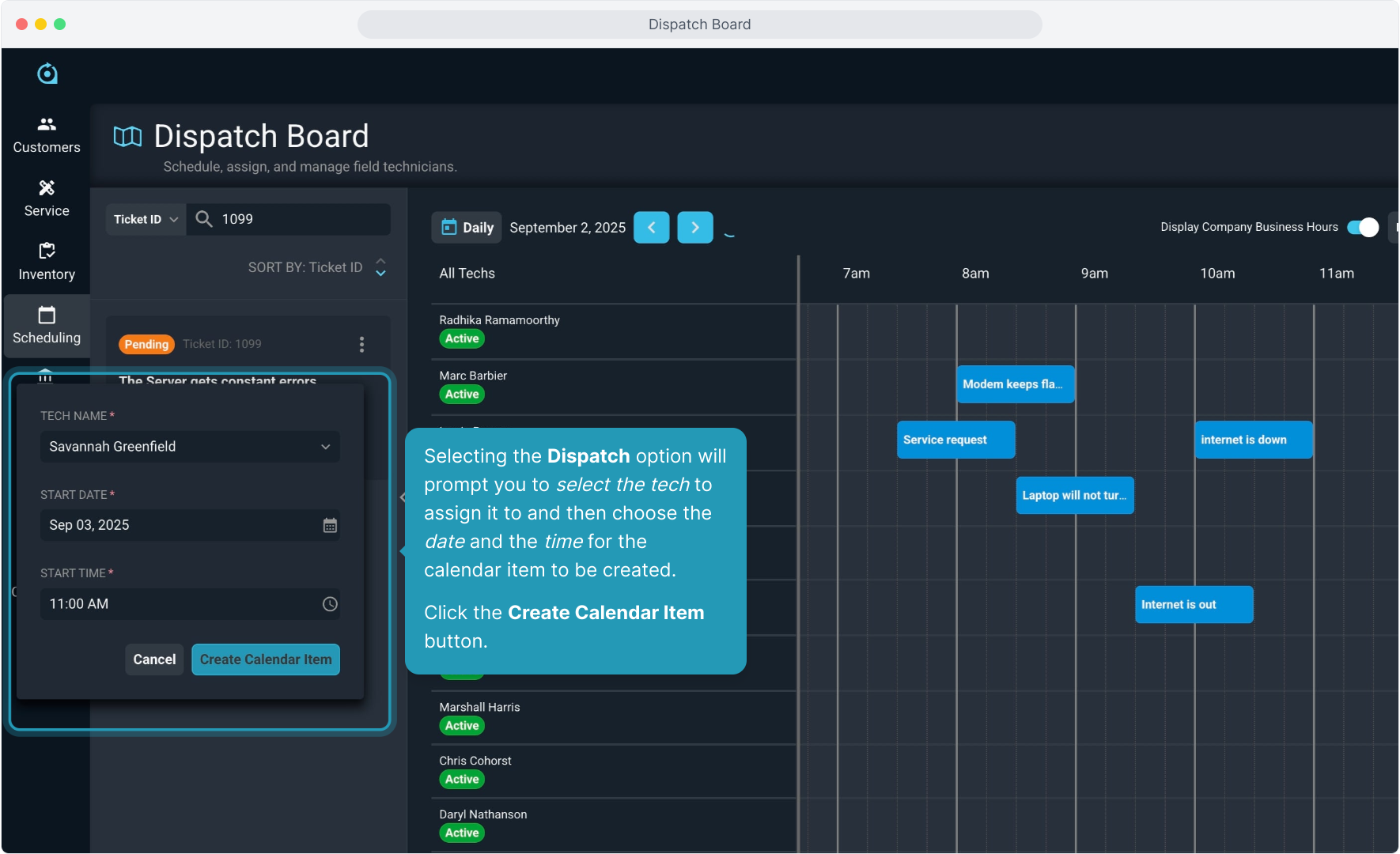Select tech Daryl Nathanson
Screen dimensions: 1400x854
coord(483,814)
